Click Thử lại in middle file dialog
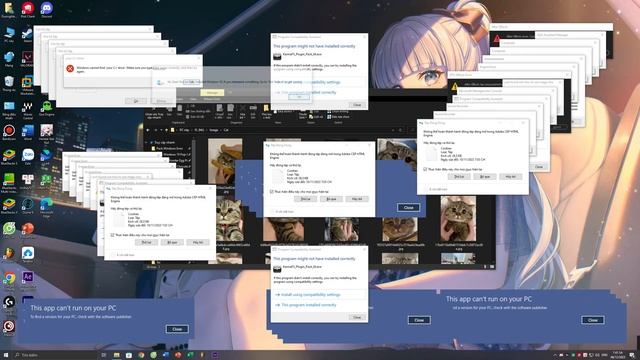Image resolution: width=640 pixels, height=360 pixels. [x=305, y=199]
